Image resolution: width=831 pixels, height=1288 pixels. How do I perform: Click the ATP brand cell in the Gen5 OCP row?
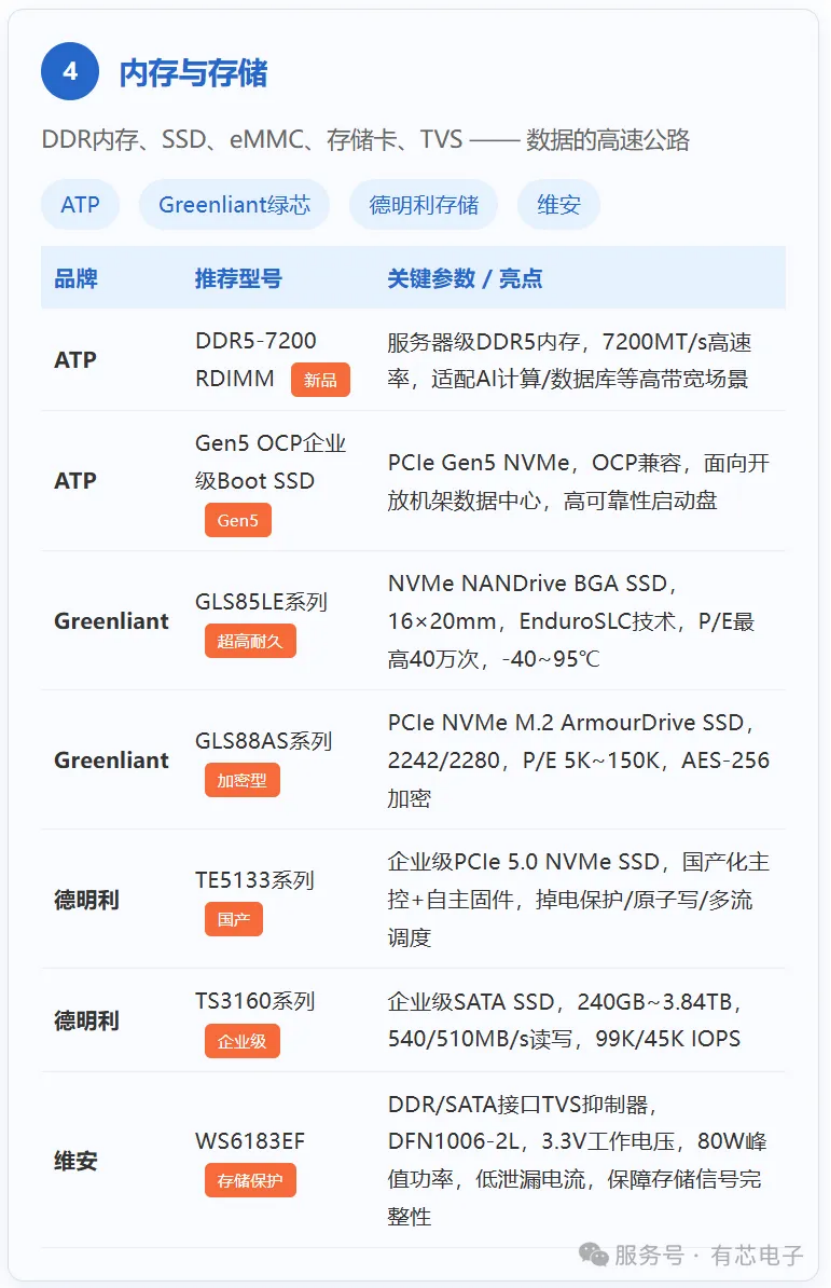point(75,481)
